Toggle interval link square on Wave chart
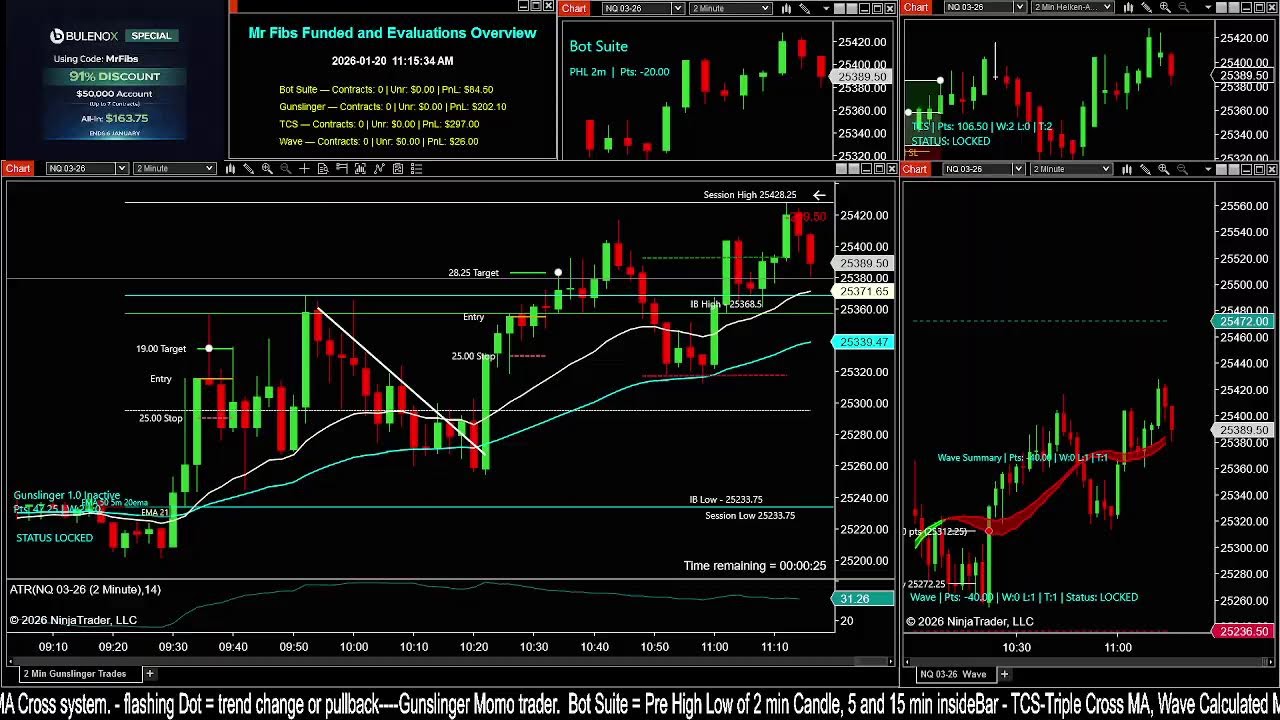 point(1234,168)
